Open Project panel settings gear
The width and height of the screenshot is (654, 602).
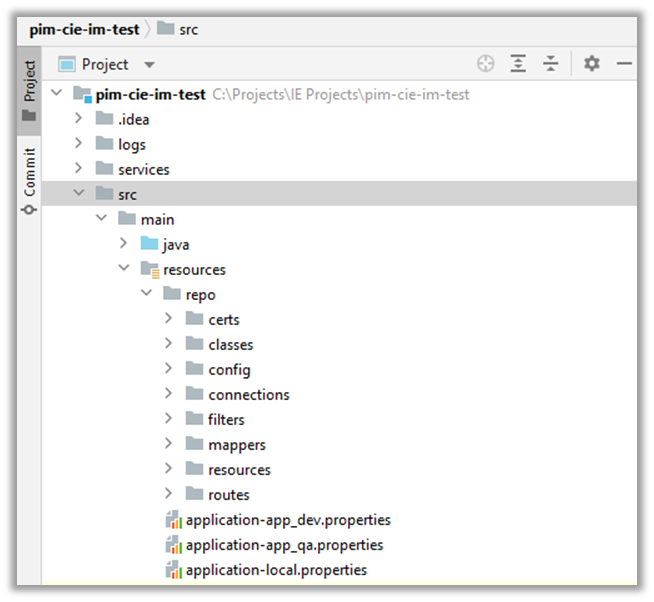coord(592,64)
